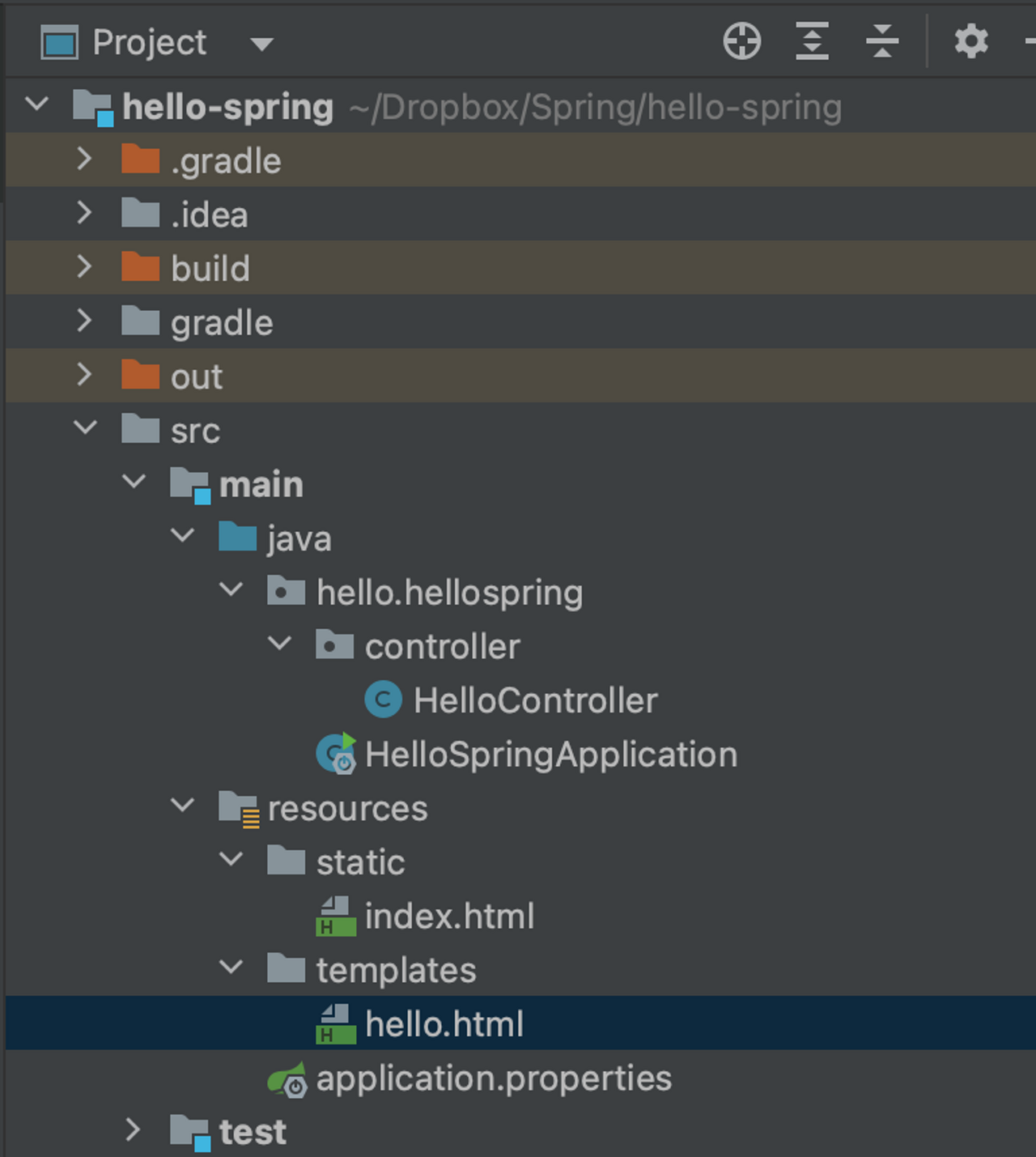Collapse the java folder chevron
This screenshot has width=1036, height=1157.
(x=183, y=535)
